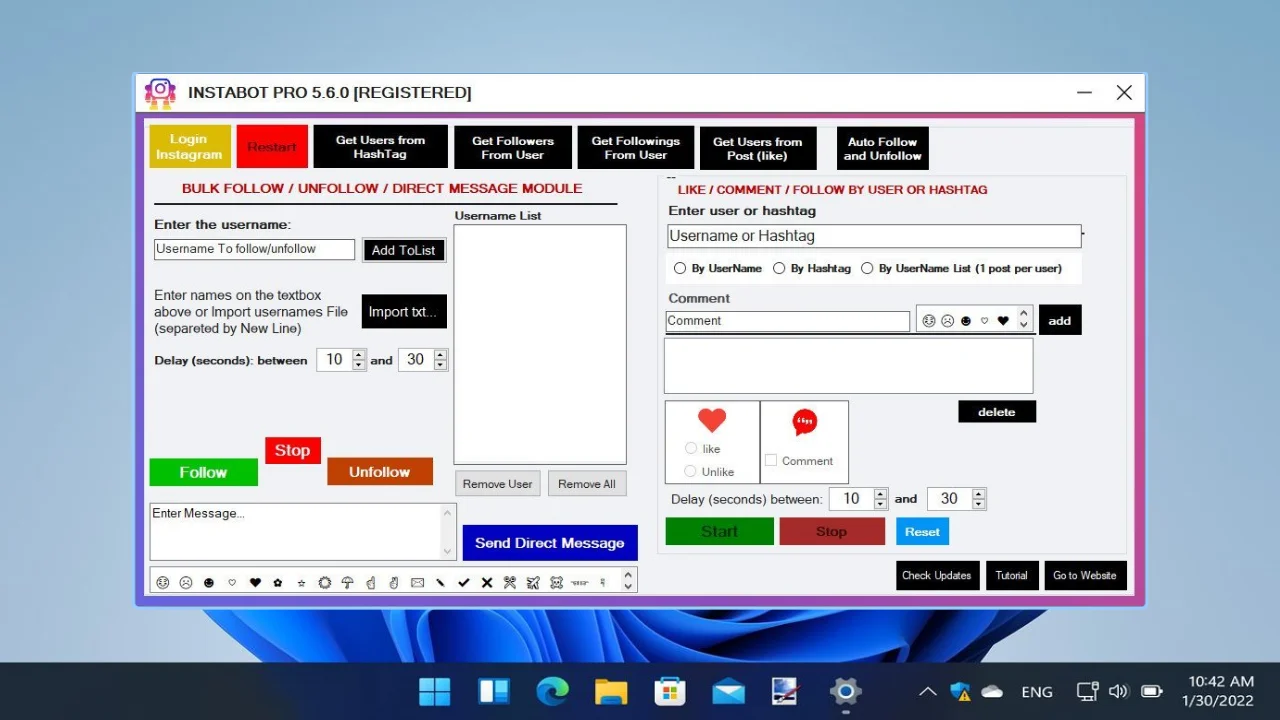
Task: Insert flower symbol in message emoji bar
Action: pos(278,582)
